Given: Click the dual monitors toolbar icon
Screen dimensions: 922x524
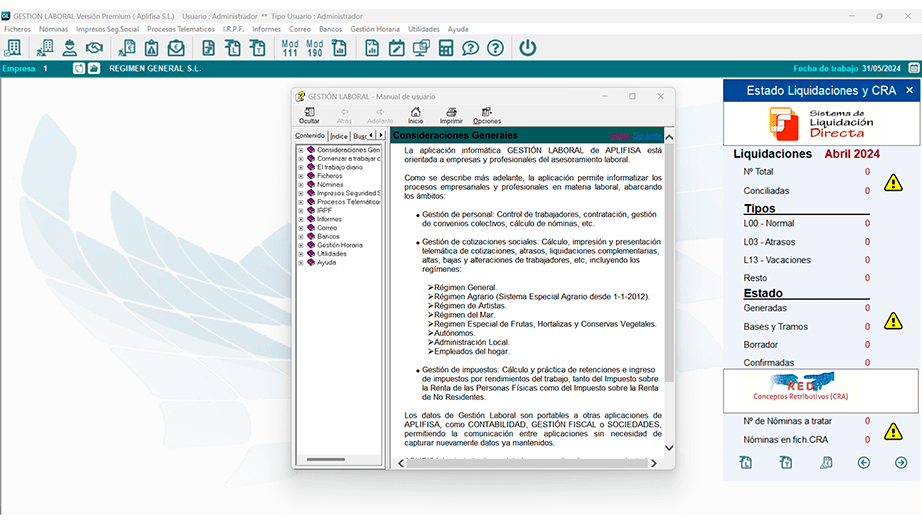Looking at the screenshot, I should (421, 48).
